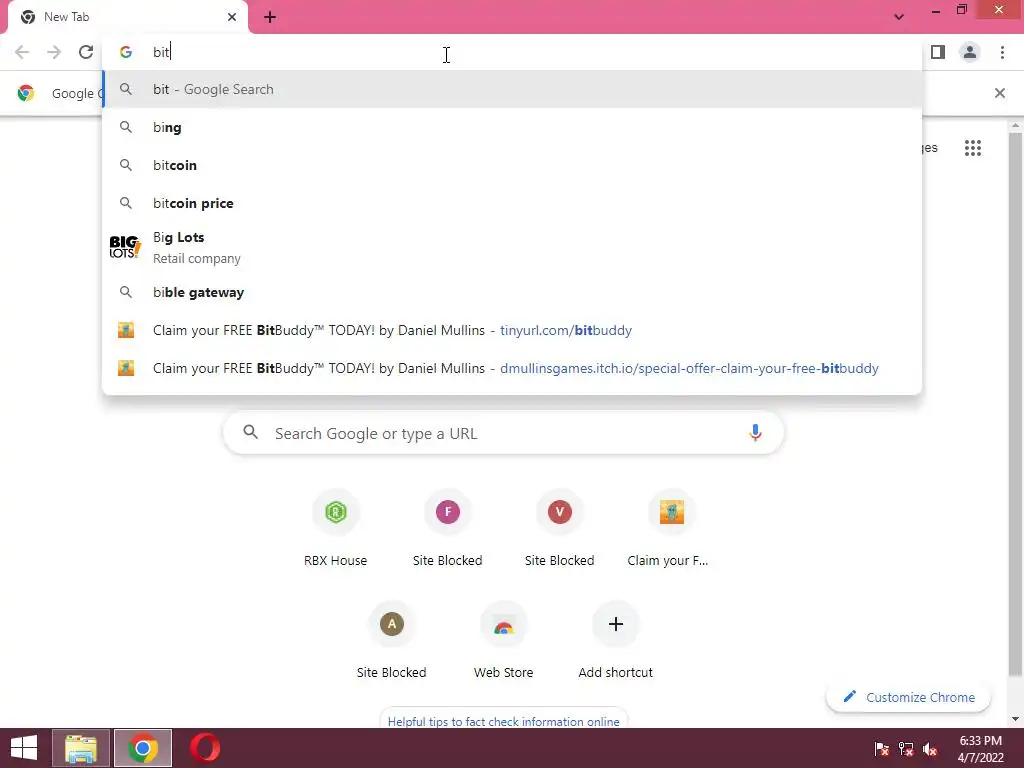Click the browser Forward arrow
Viewport: 1024px width, 768px height.
pos(54,52)
